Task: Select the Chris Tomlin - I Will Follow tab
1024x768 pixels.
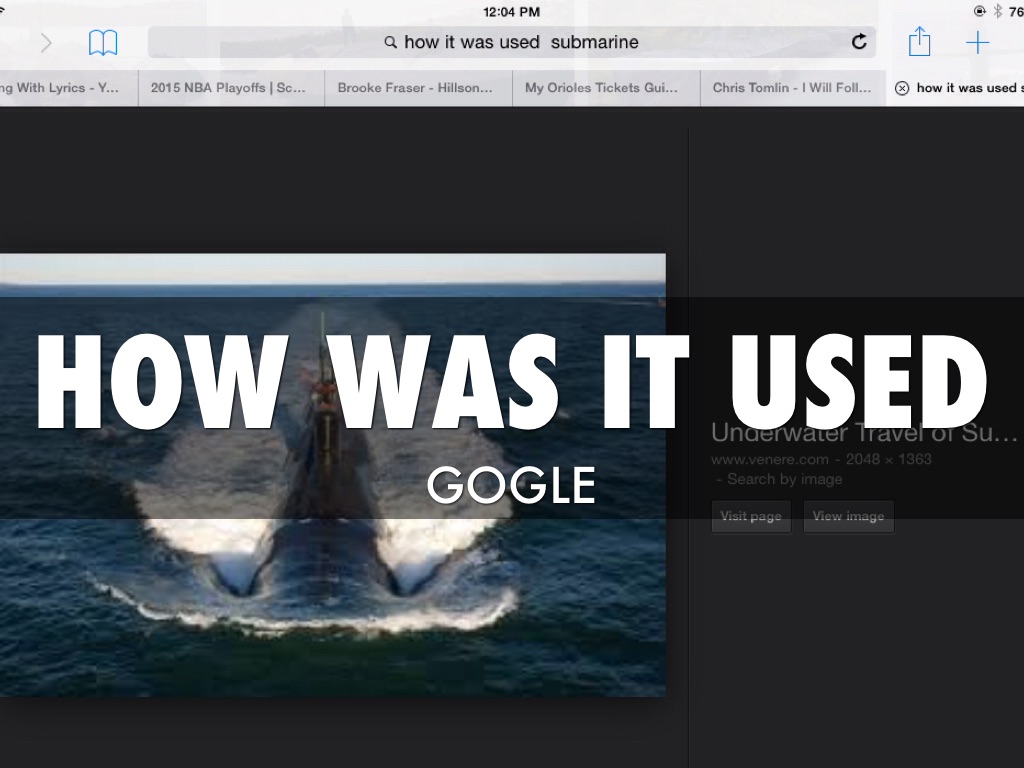Action: 792,88
